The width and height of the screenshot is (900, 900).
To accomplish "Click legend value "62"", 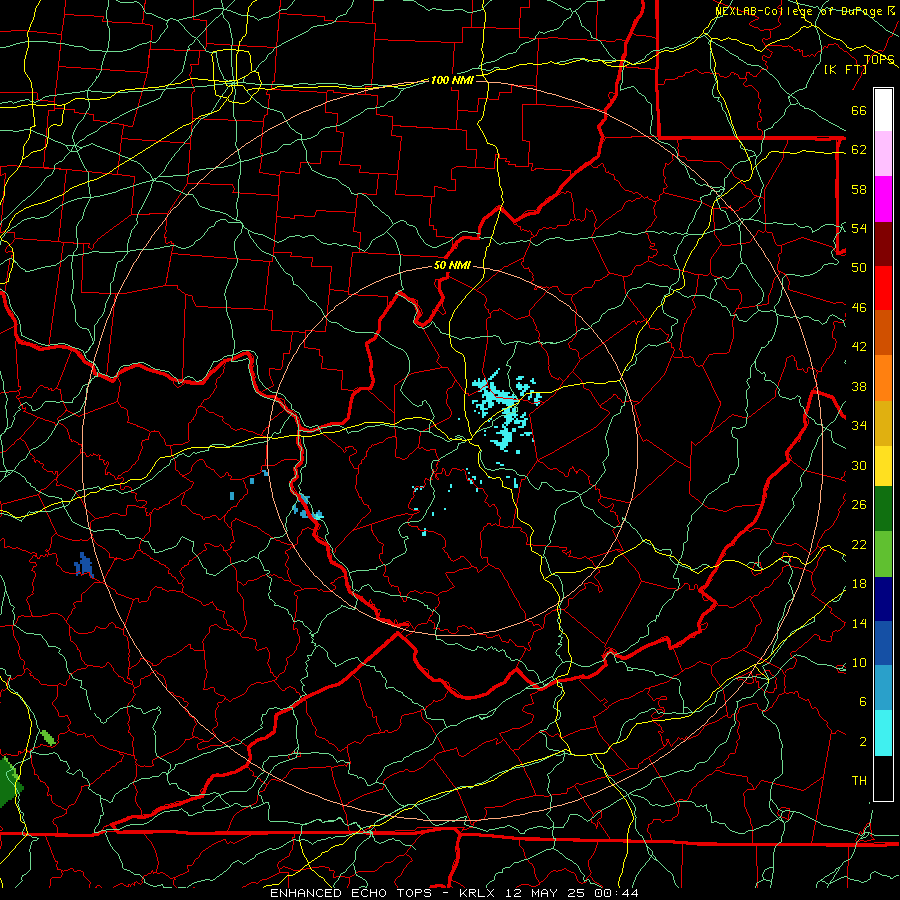I will pyautogui.click(x=859, y=150).
